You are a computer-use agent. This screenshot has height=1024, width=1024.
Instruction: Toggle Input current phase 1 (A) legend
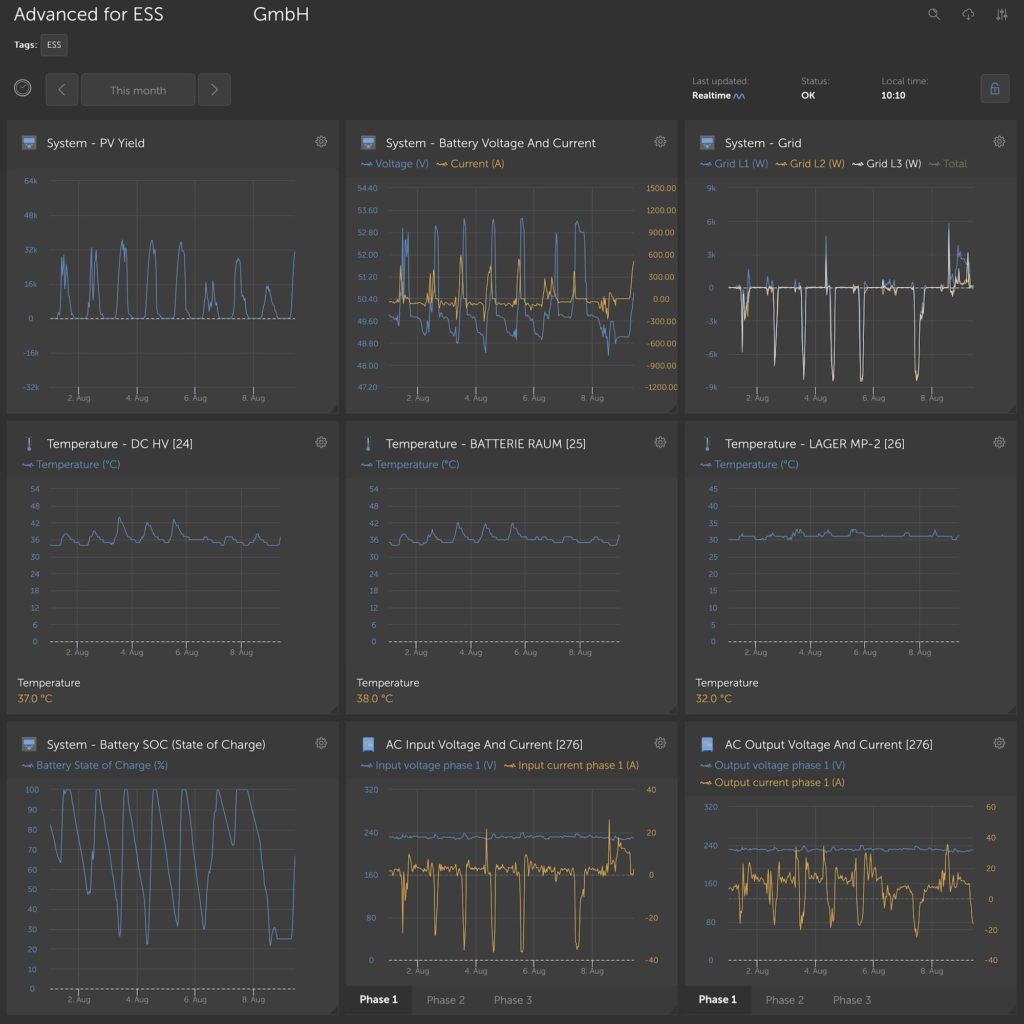tap(571, 765)
